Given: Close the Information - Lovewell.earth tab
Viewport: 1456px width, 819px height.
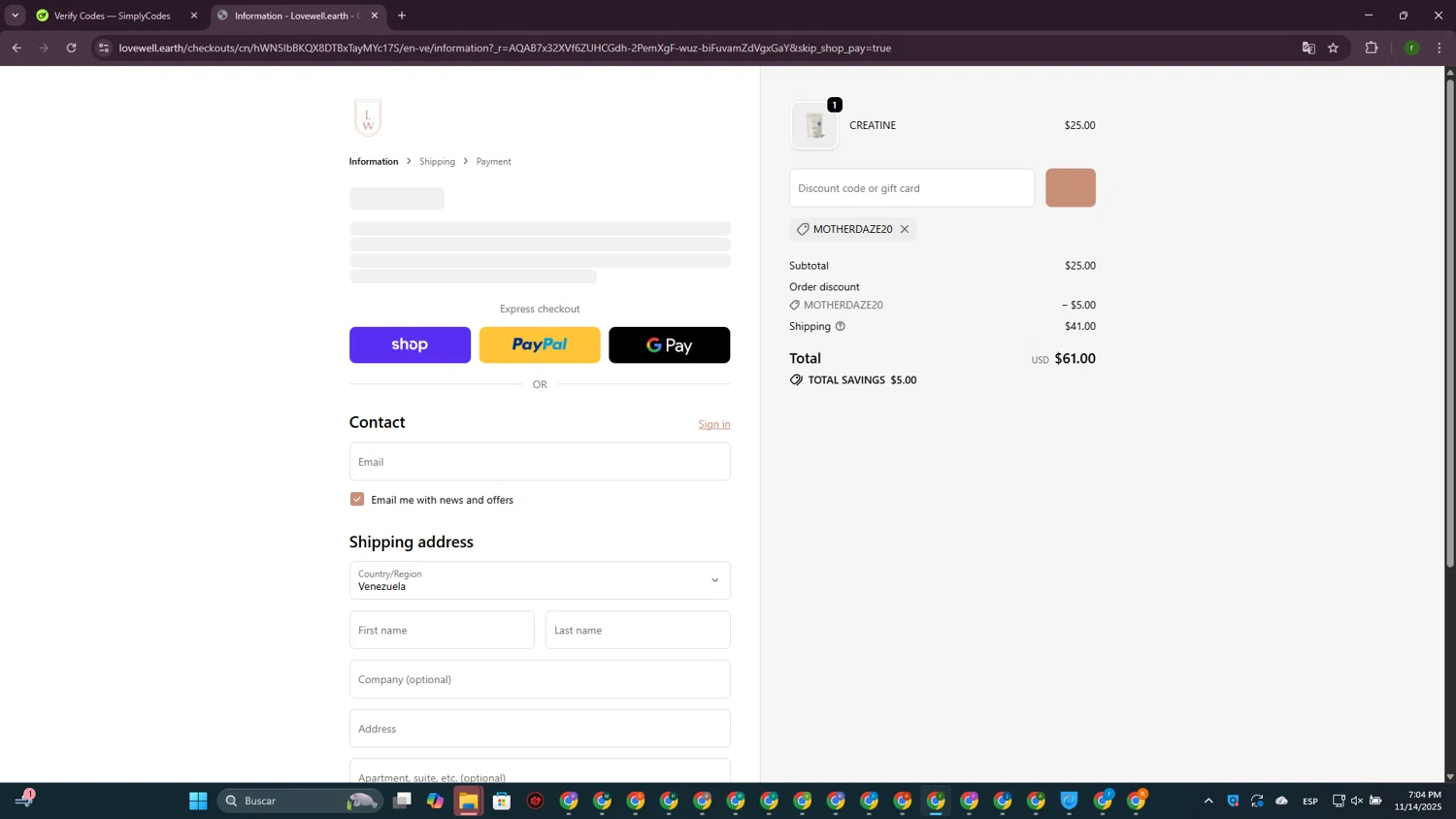Looking at the screenshot, I should coord(375,16).
